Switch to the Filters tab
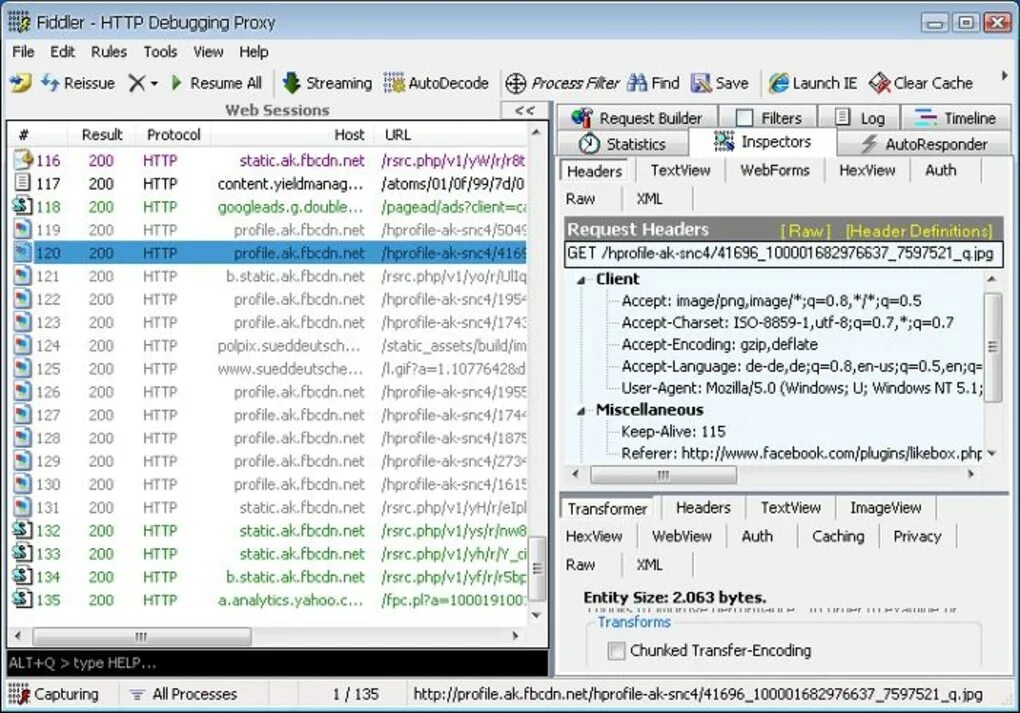 [x=768, y=118]
